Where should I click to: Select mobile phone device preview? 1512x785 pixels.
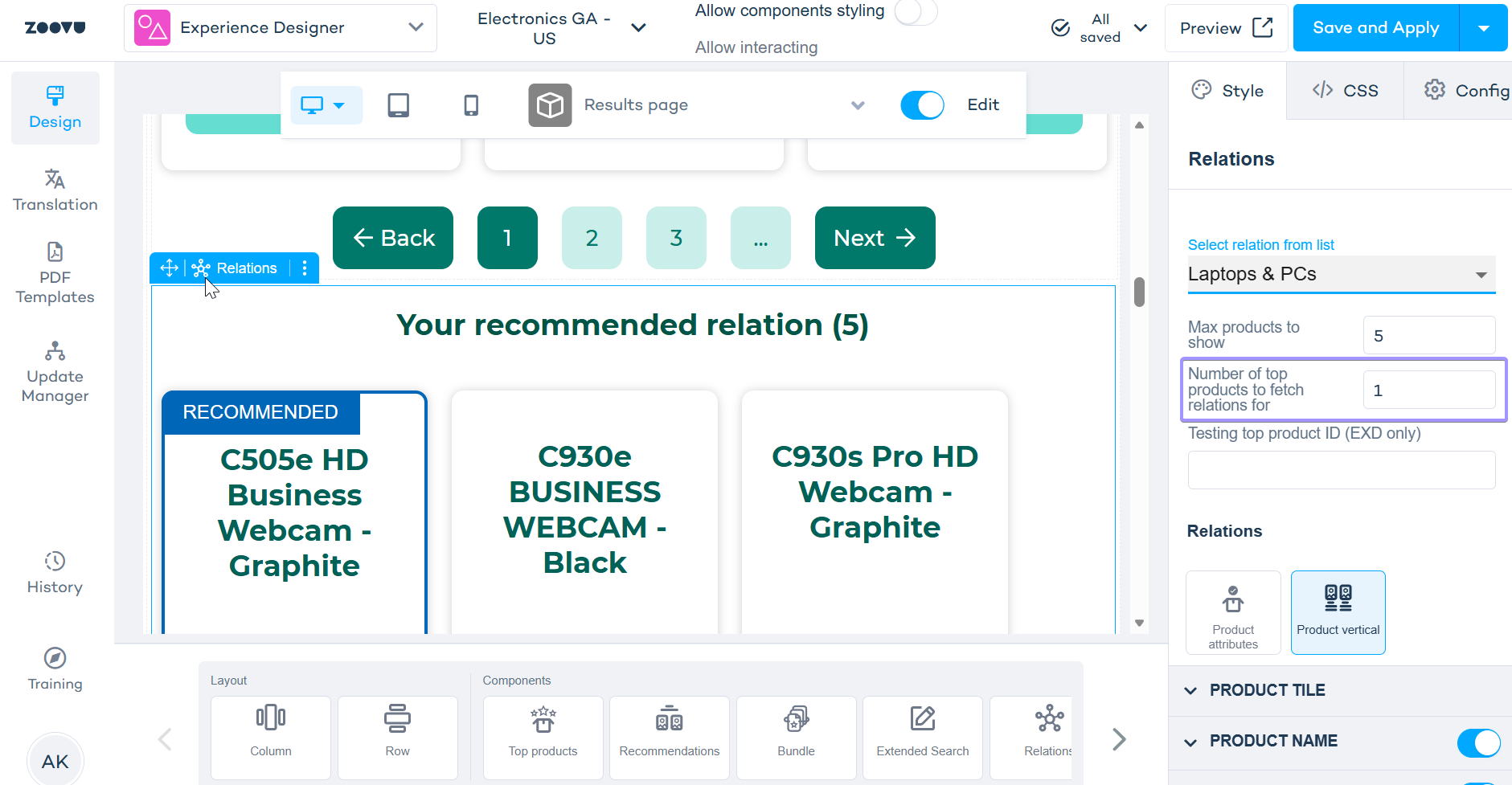tap(471, 105)
